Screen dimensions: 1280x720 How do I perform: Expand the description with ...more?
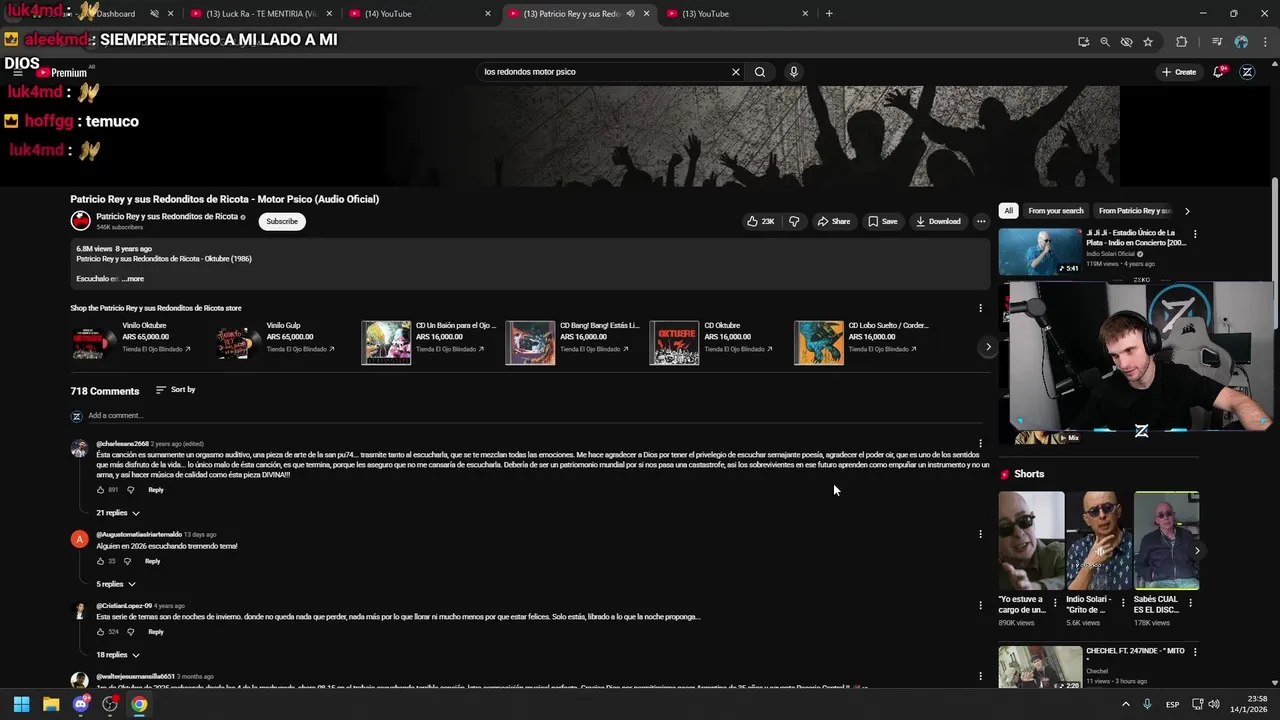[133, 279]
